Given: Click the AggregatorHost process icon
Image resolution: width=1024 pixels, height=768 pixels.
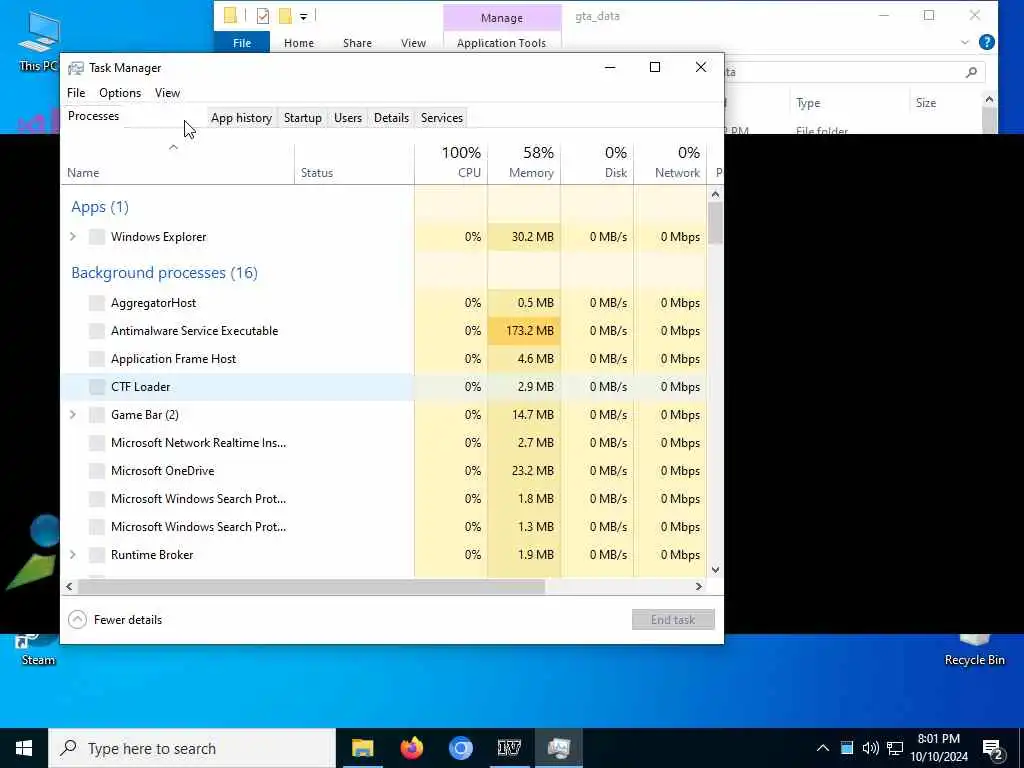Looking at the screenshot, I should pyautogui.click(x=97, y=303).
